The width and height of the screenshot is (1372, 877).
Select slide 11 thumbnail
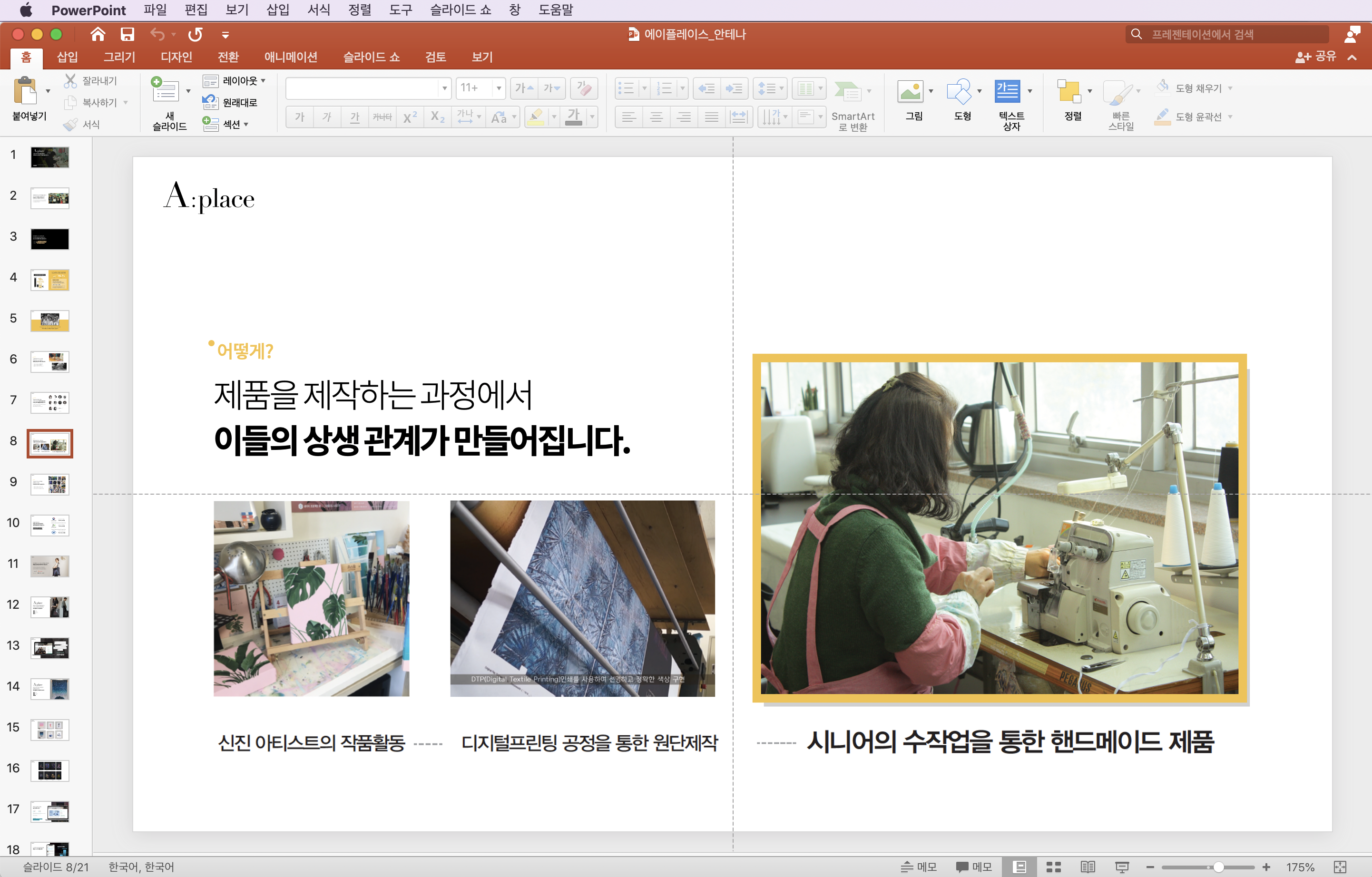click(x=49, y=565)
